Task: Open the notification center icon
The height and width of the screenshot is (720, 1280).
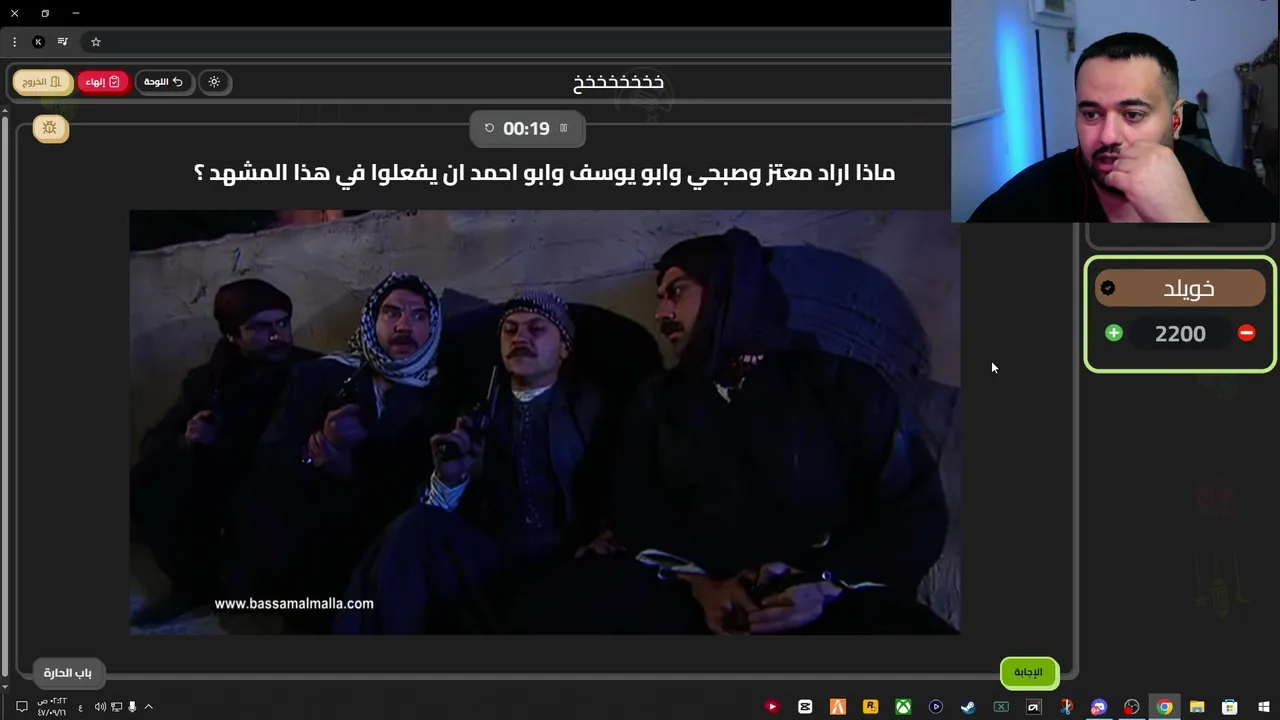Action: (21, 707)
